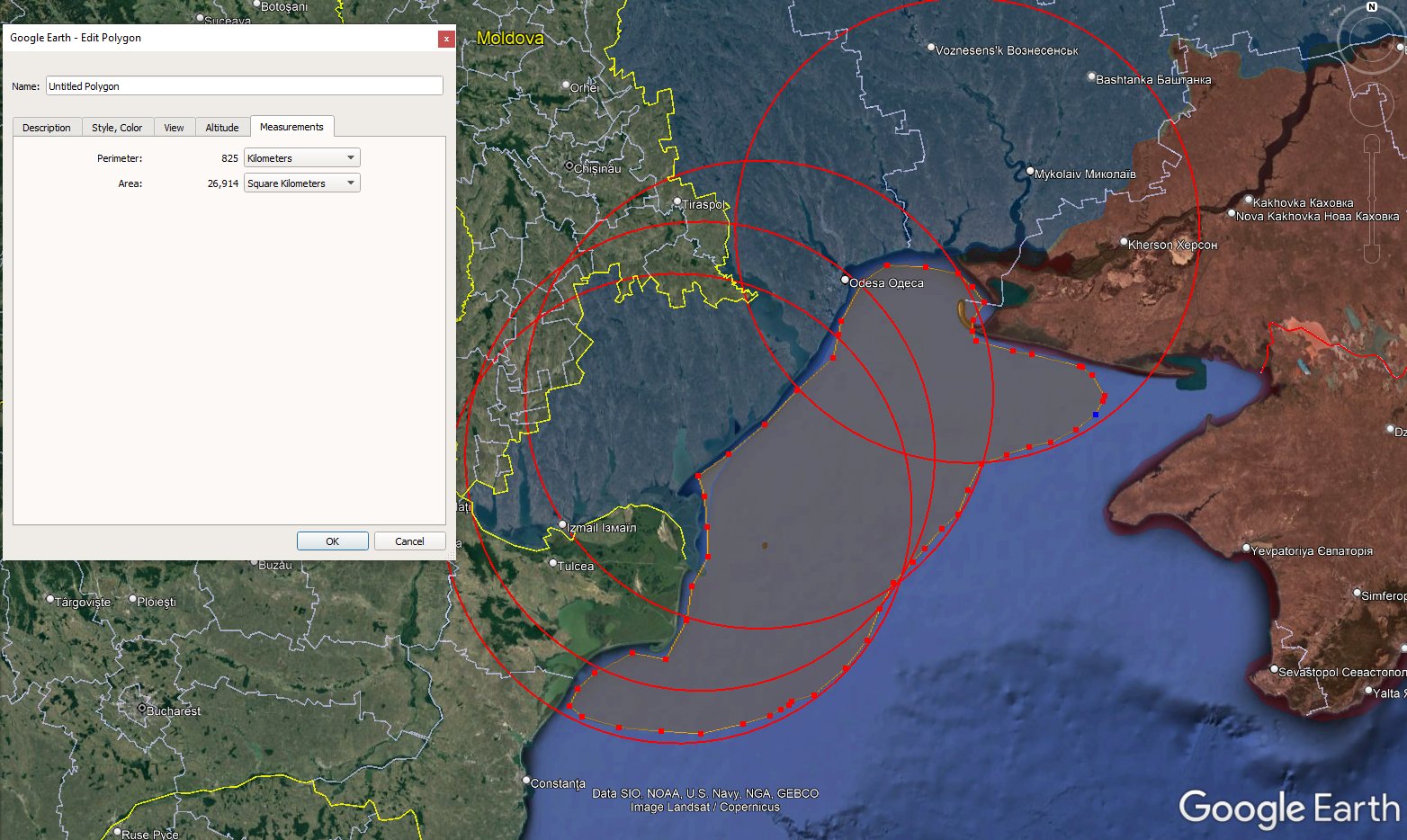Click the perimeter value 825
The height and width of the screenshot is (840, 1407).
point(229,158)
